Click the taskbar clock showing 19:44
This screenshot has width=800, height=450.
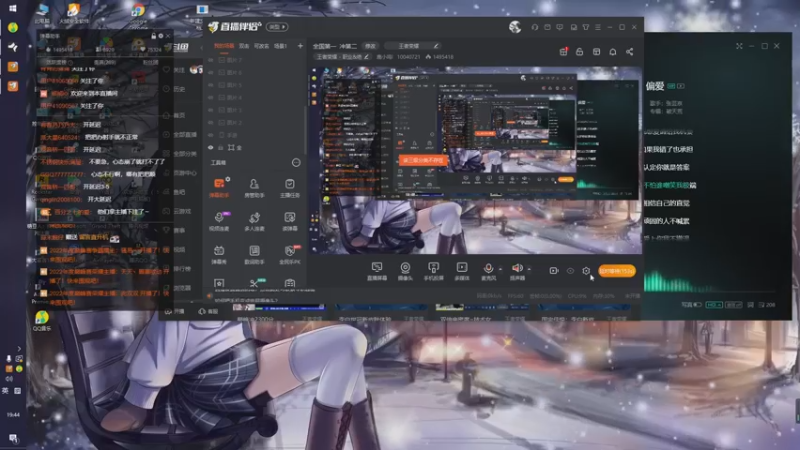click(13, 415)
